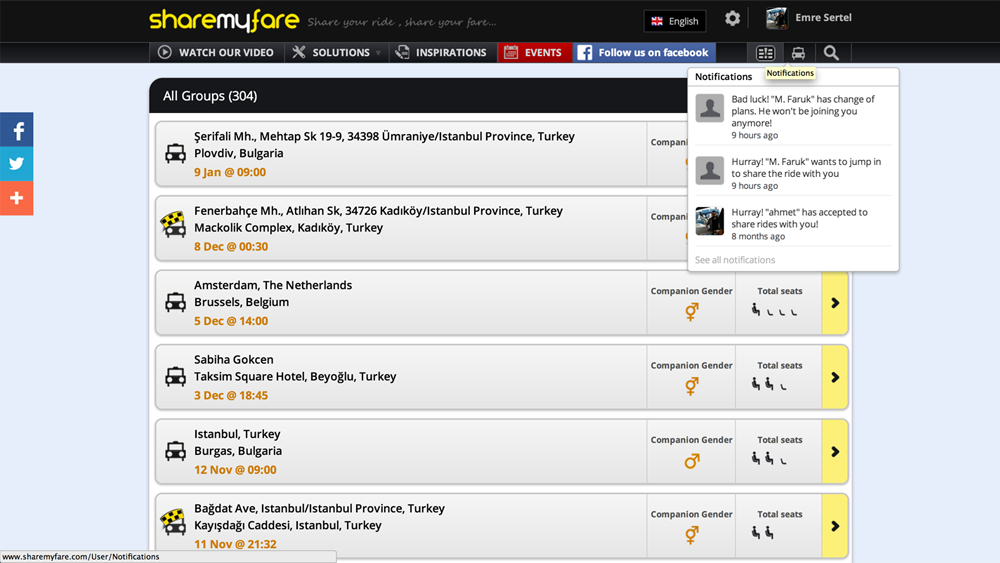This screenshot has width=1000, height=563.
Task: Click Follow us on facebook button
Action: [x=644, y=52]
